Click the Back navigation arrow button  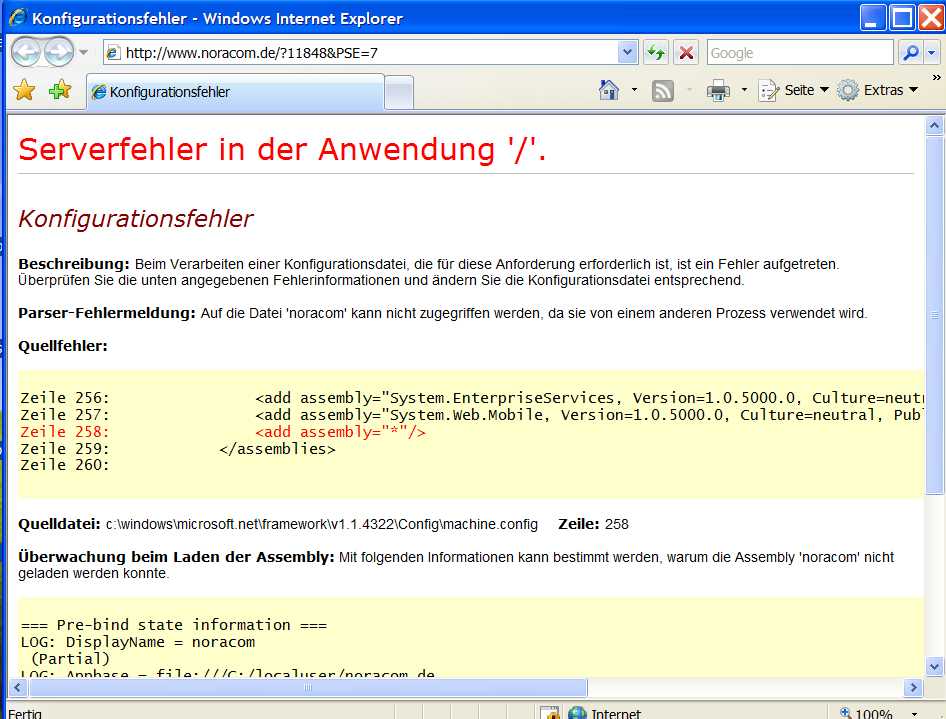point(27,52)
